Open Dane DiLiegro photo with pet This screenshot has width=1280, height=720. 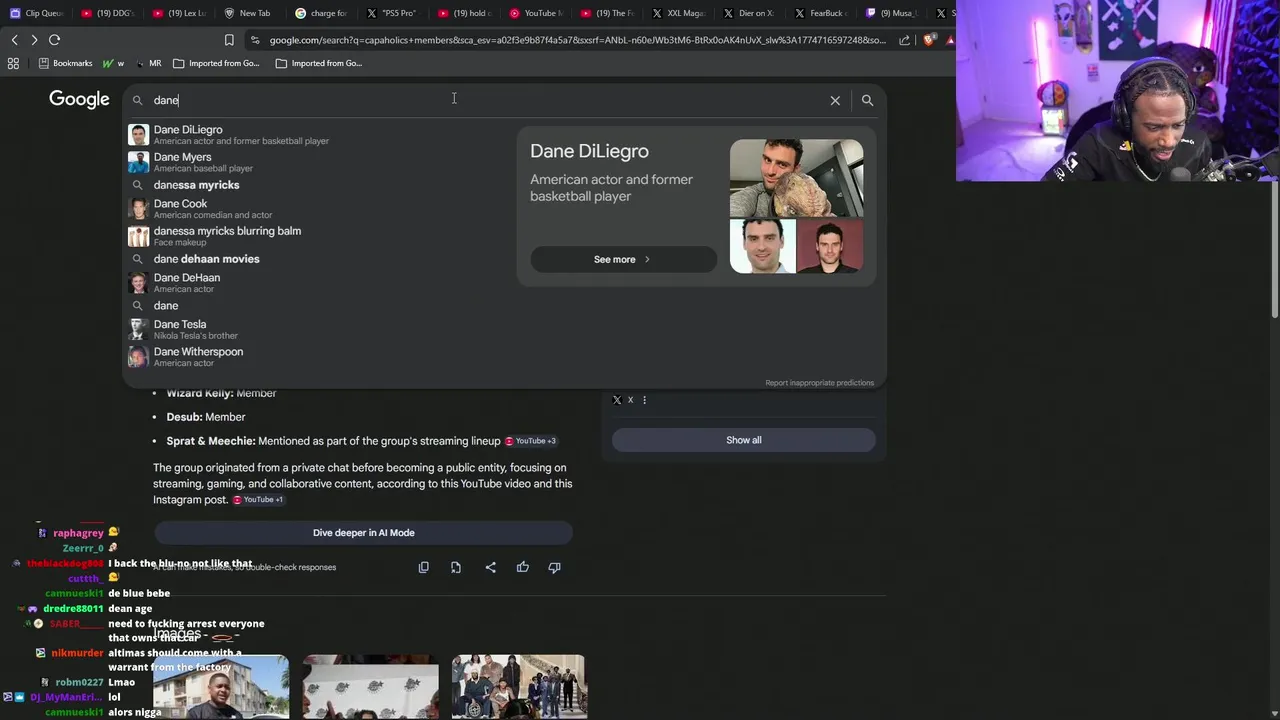pos(796,178)
